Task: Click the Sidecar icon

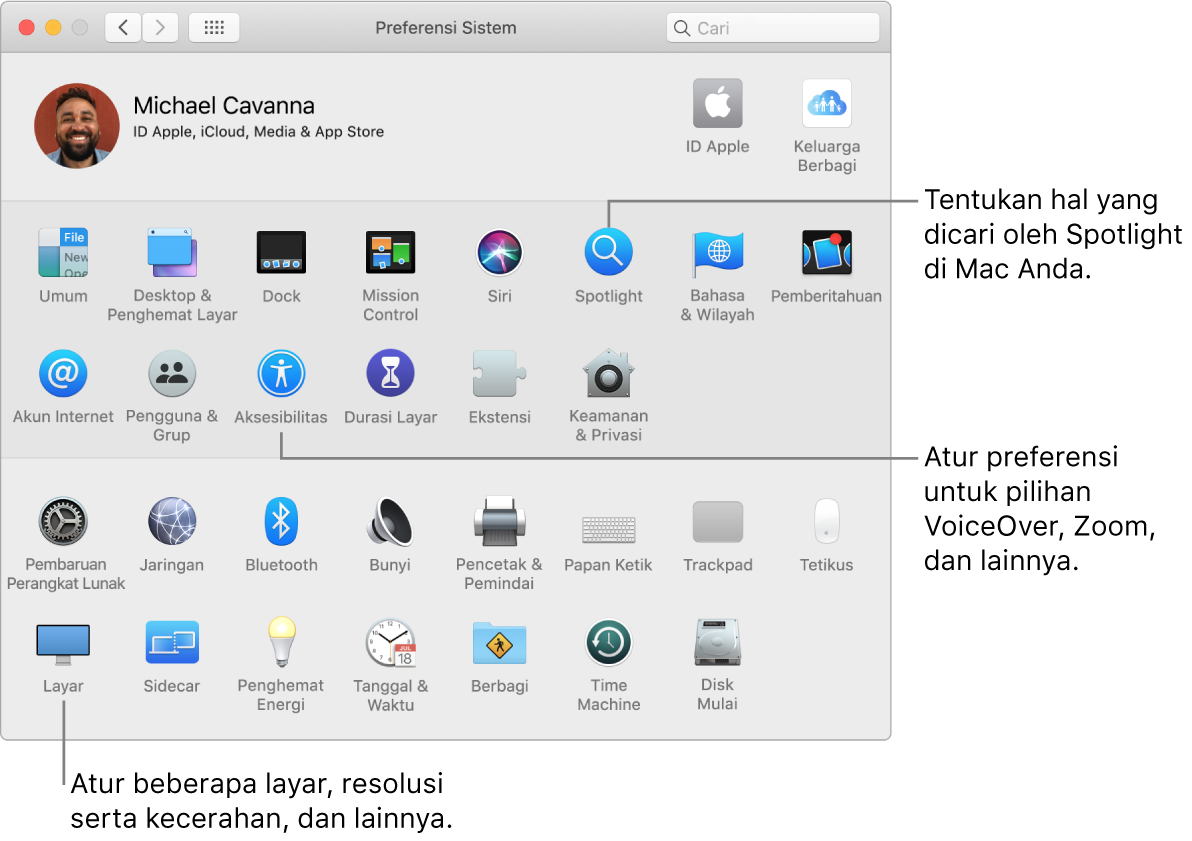Action: [x=172, y=643]
